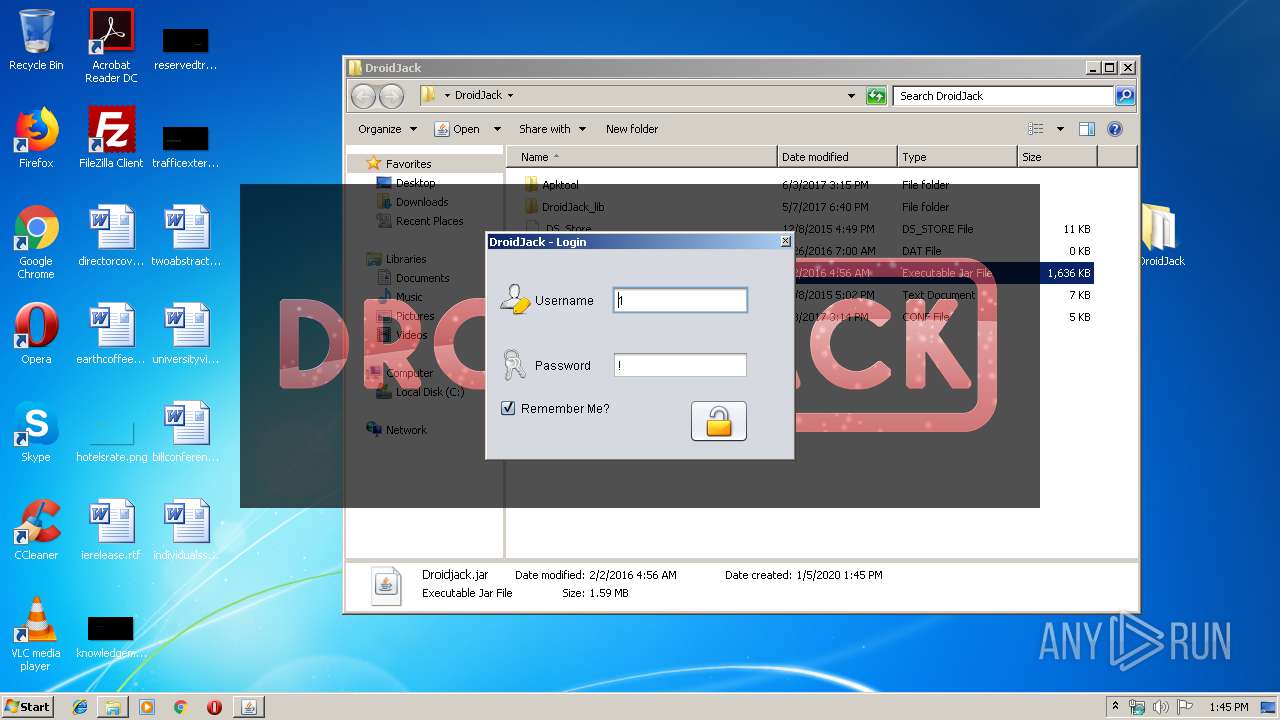Click the Open button in Explorer toolbar
This screenshot has height=720, width=1280.
click(457, 129)
